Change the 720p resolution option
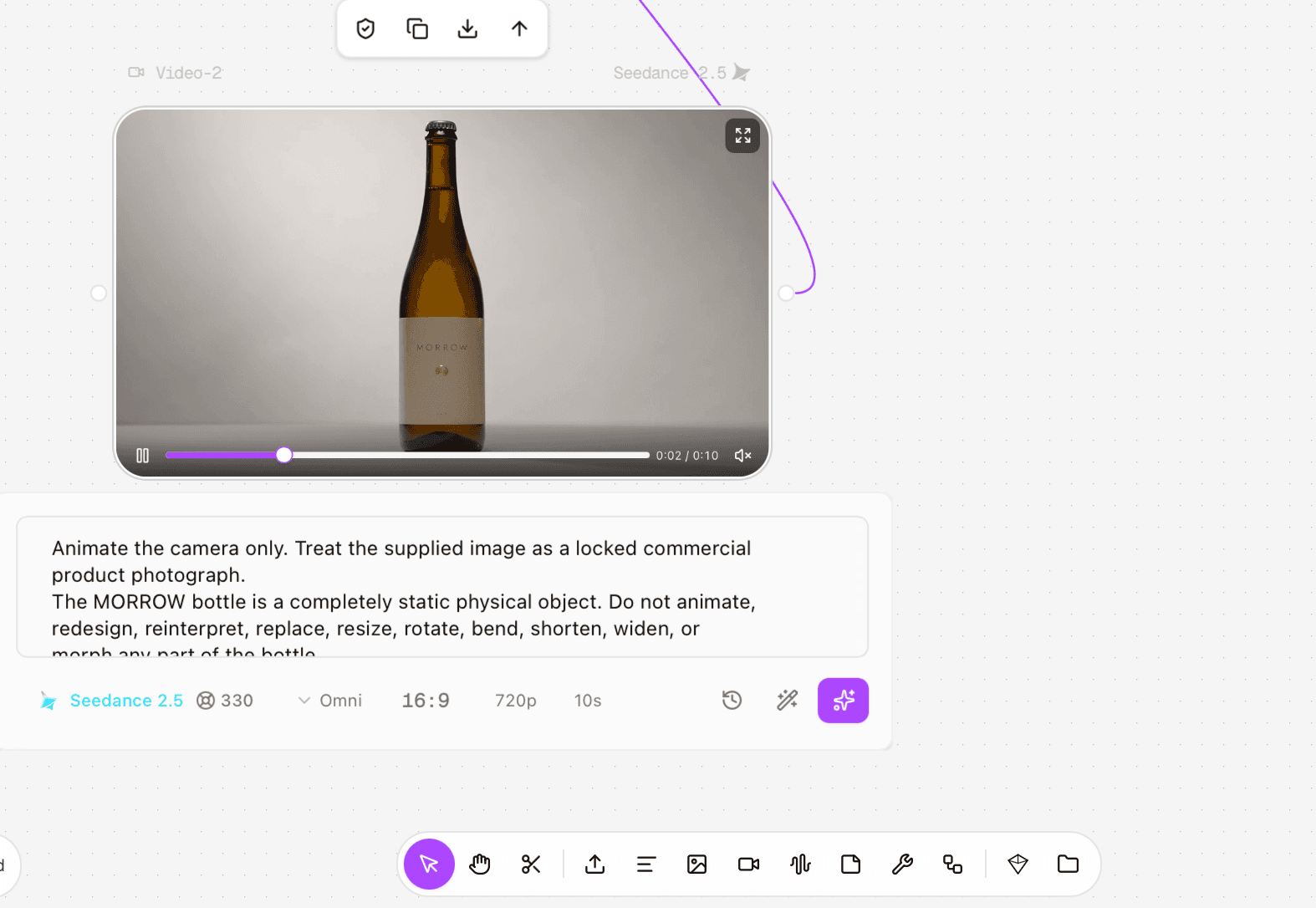1316x908 pixels. click(516, 701)
